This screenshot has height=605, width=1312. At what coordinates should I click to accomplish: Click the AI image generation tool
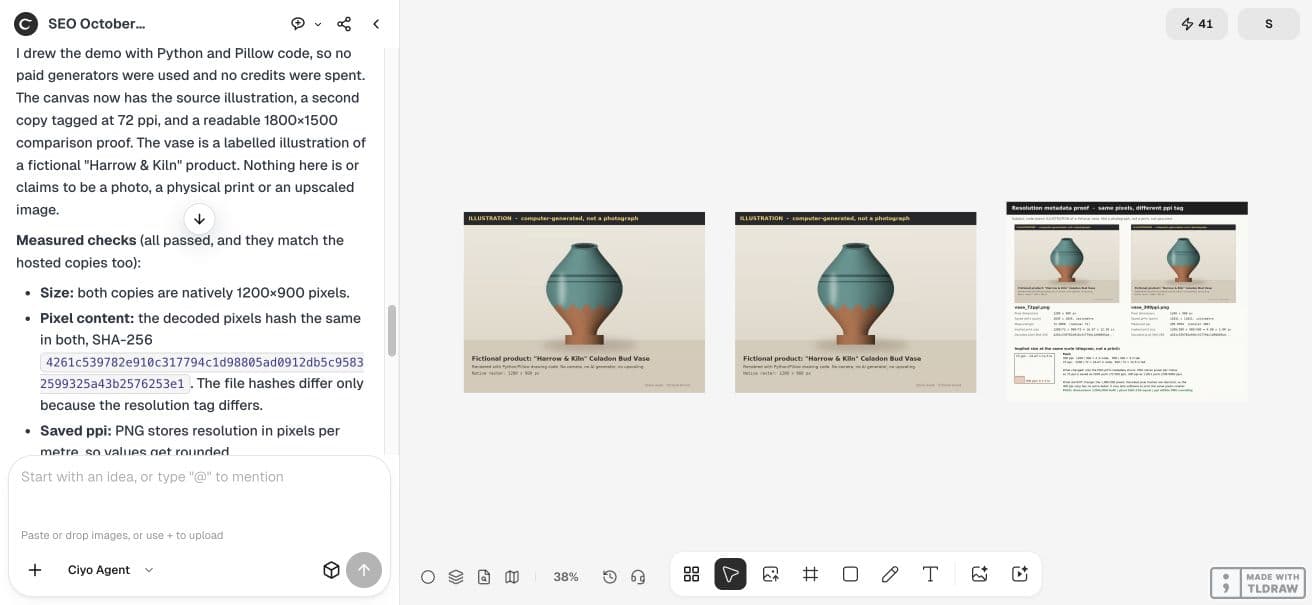pyautogui.click(x=980, y=574)
